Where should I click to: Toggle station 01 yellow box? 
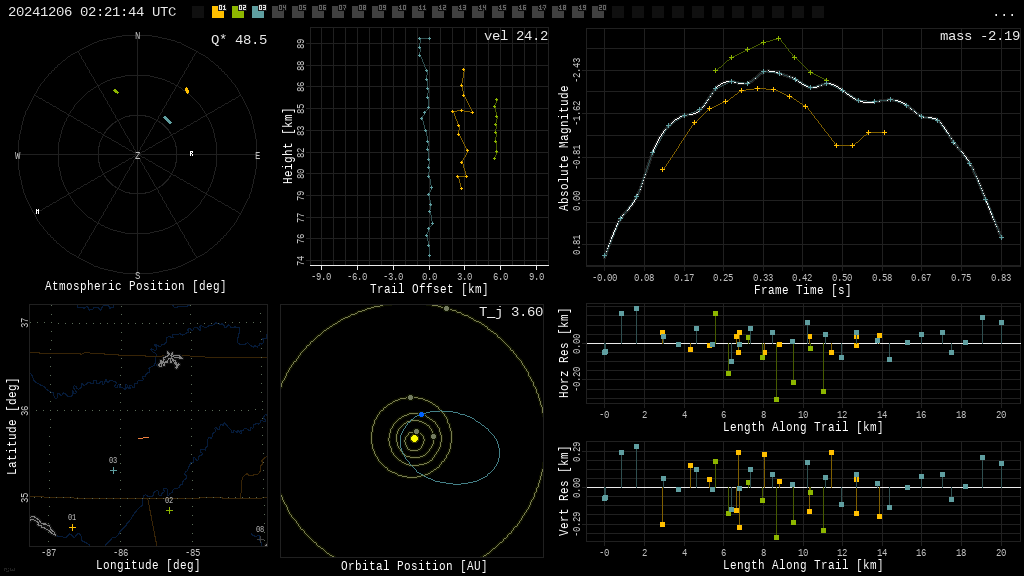[218, 12]
